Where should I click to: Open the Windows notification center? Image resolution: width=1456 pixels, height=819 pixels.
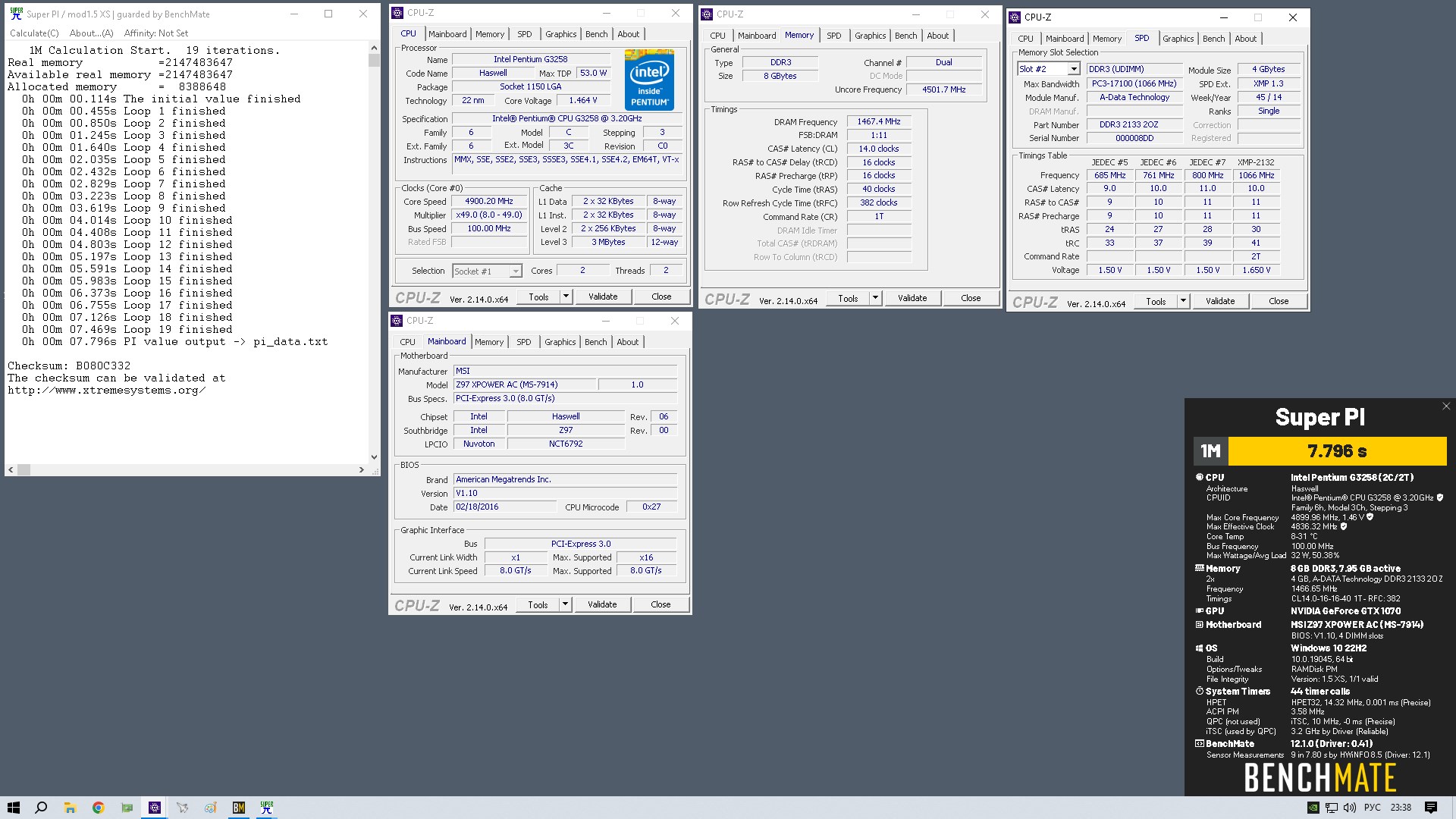point(1431,808)
